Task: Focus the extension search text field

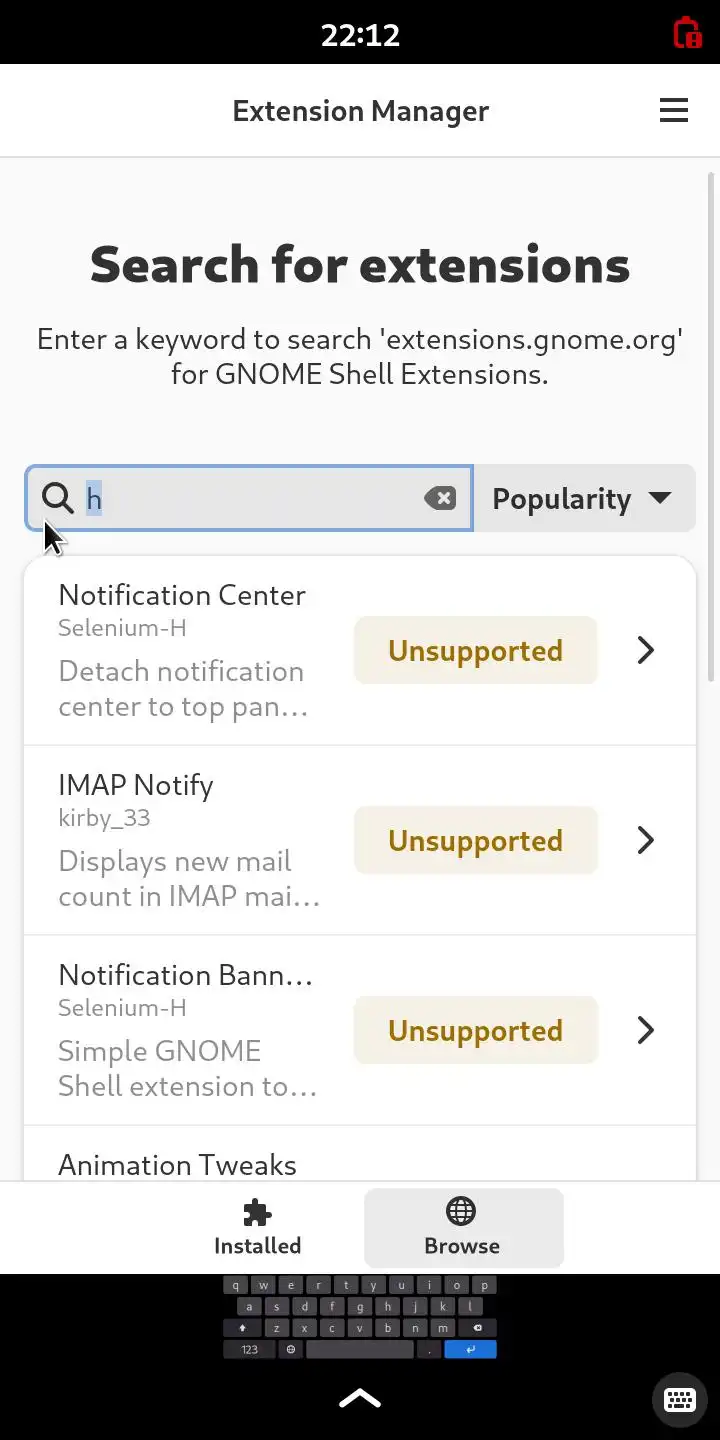Action: pyautogui.click(x=250, y=498)
